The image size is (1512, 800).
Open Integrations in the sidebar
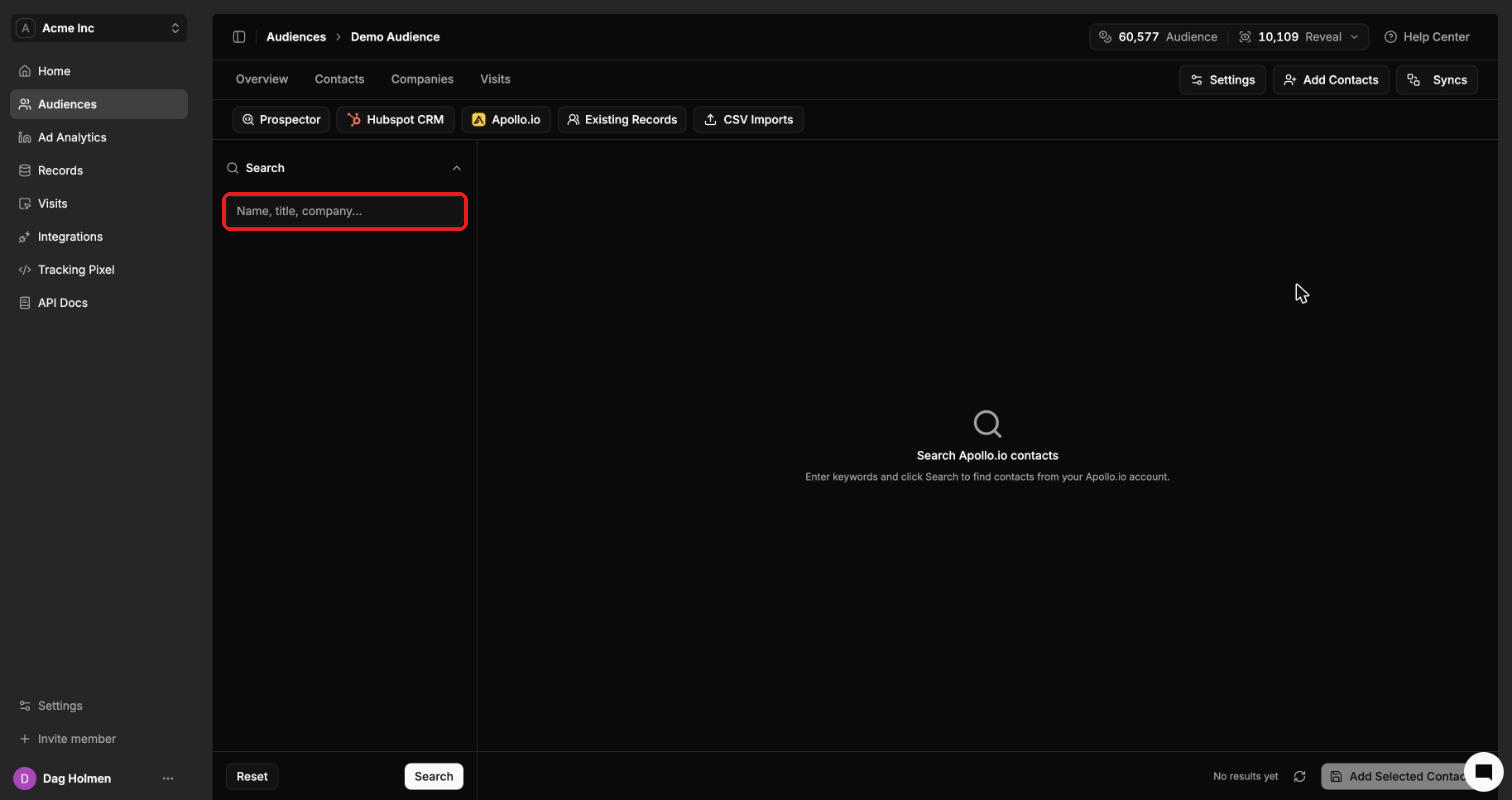click(x=99, y=236)
